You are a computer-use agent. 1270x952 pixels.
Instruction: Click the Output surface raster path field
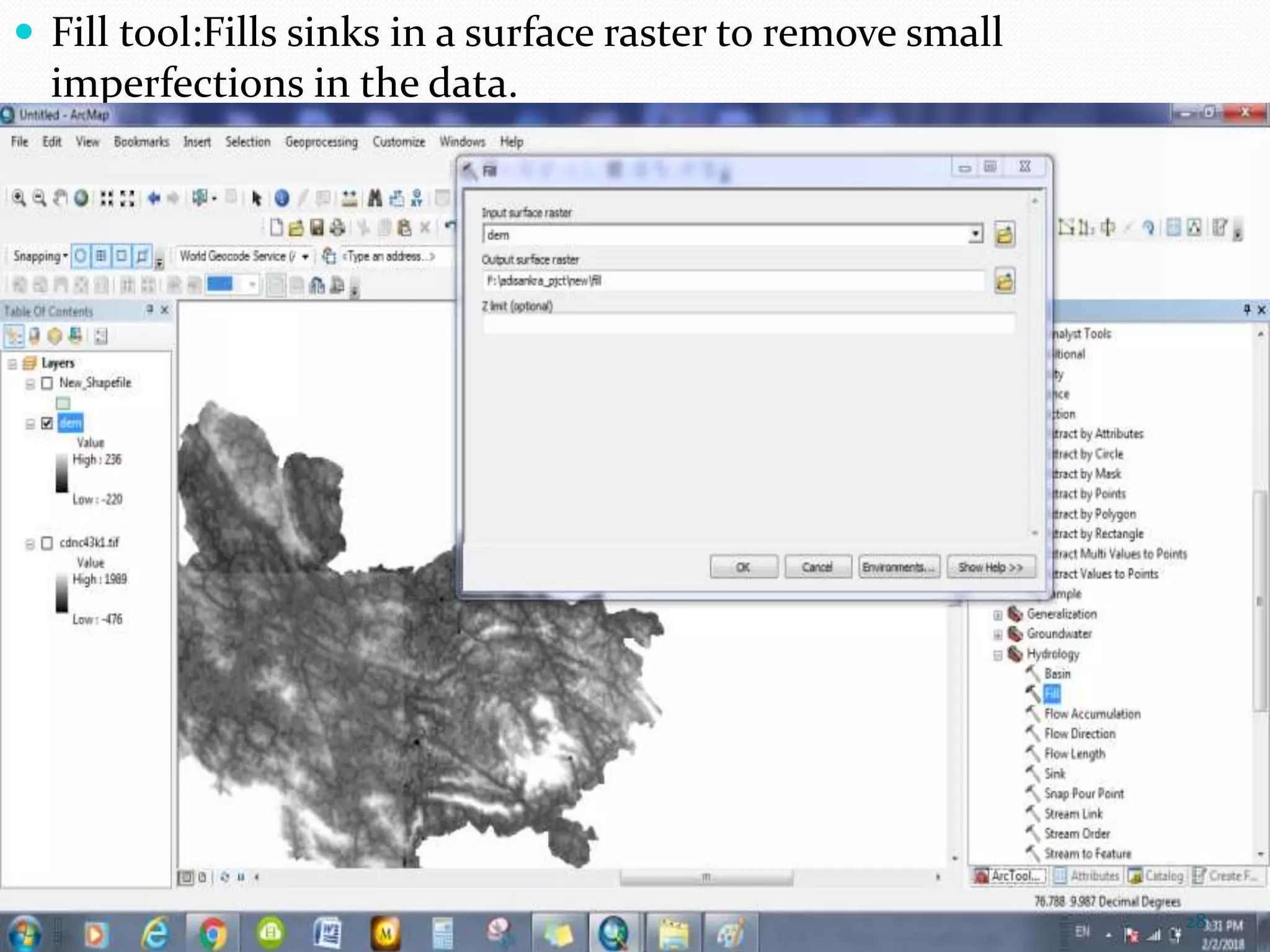point(734,281)
